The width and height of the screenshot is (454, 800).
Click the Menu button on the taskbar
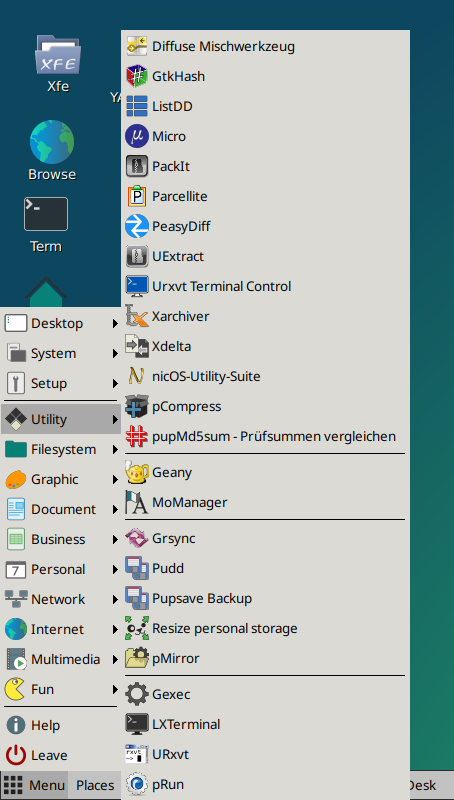(34, 785)
